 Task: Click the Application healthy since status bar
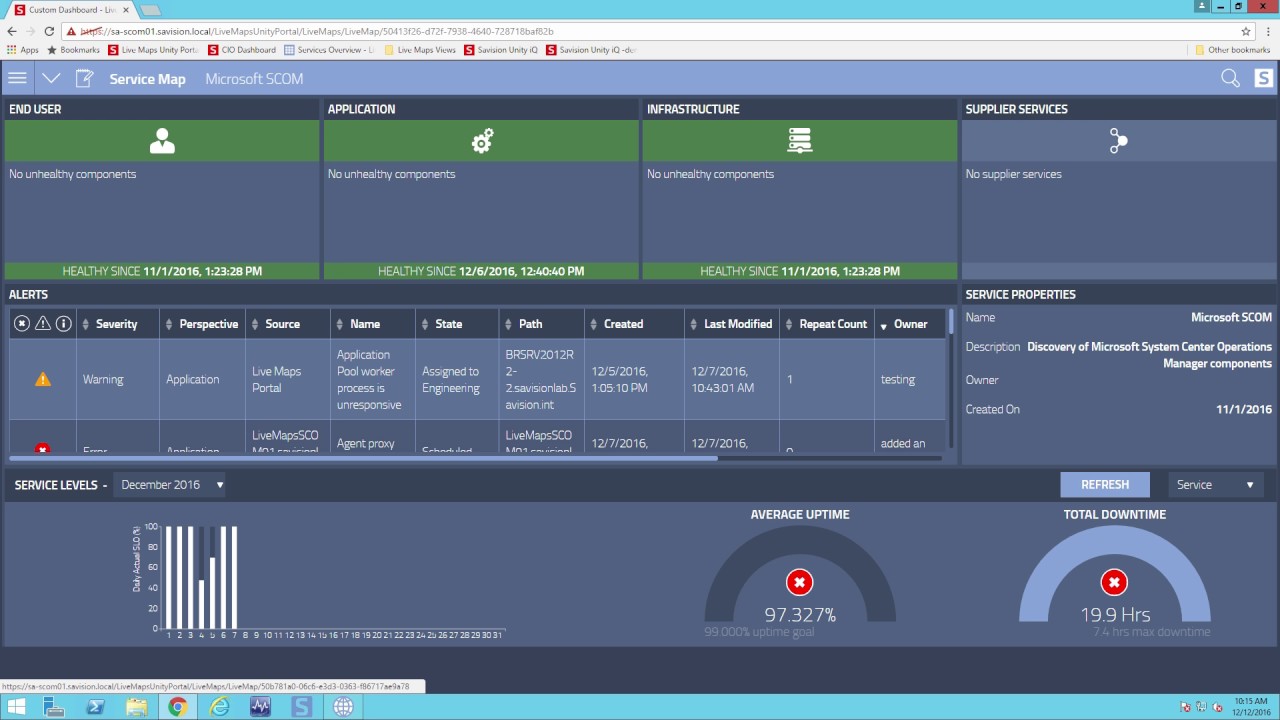click(x=481, y=271)
